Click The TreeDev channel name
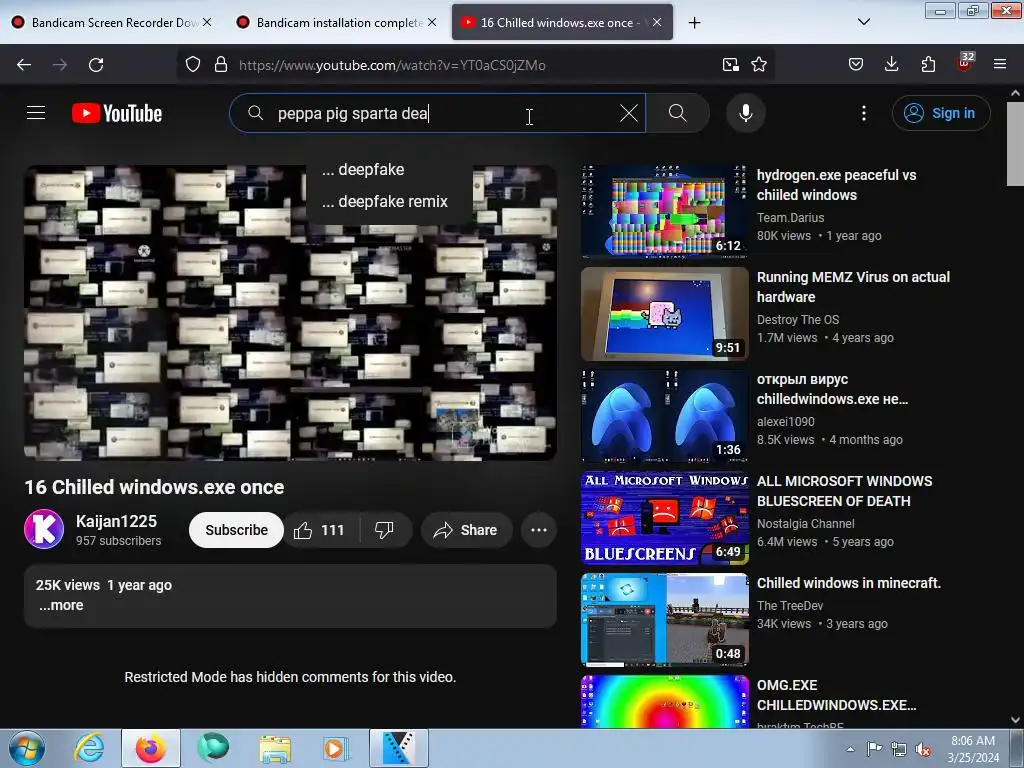The width and height of the screenshot is (1024, 768). (x=790, y=605)
